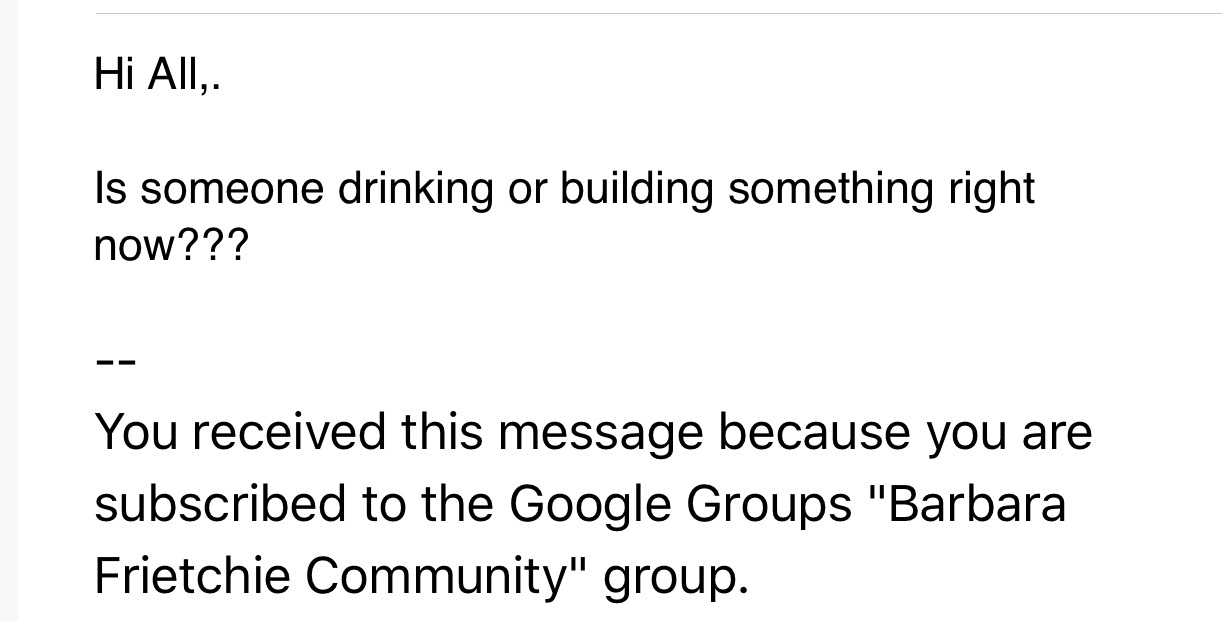
Task: Click the word "Is" starting the question
Action: point(109,191)
